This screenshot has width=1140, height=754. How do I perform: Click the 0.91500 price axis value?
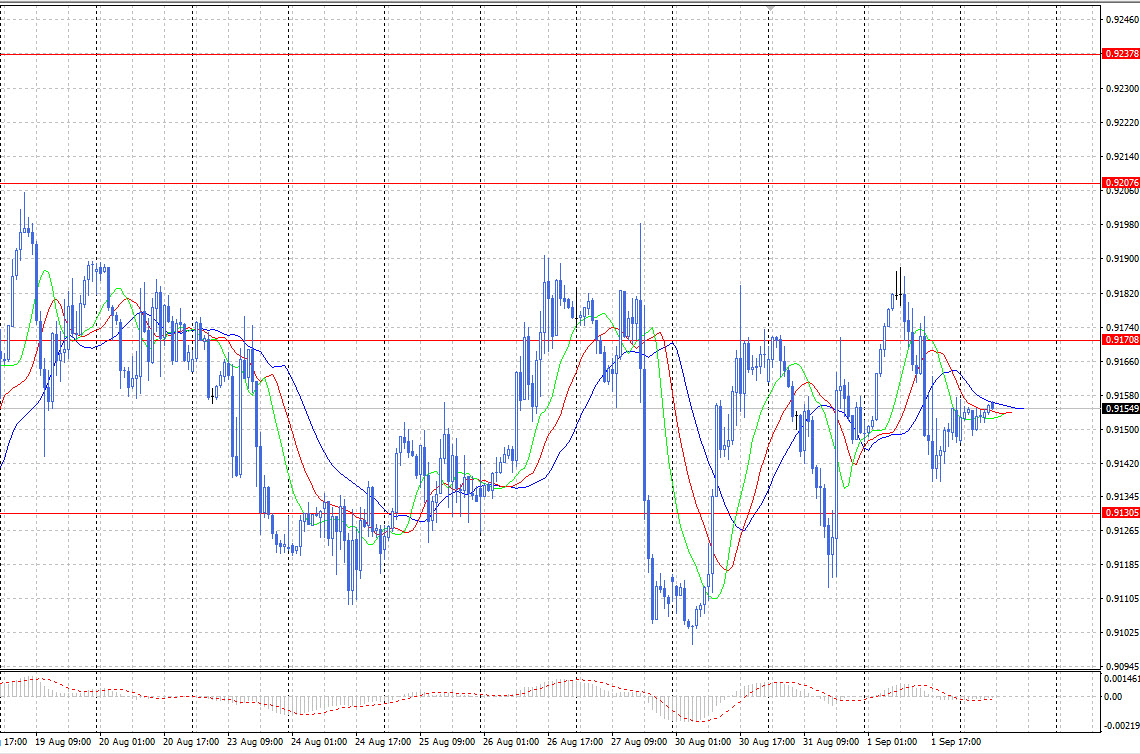click(1122, 430)
